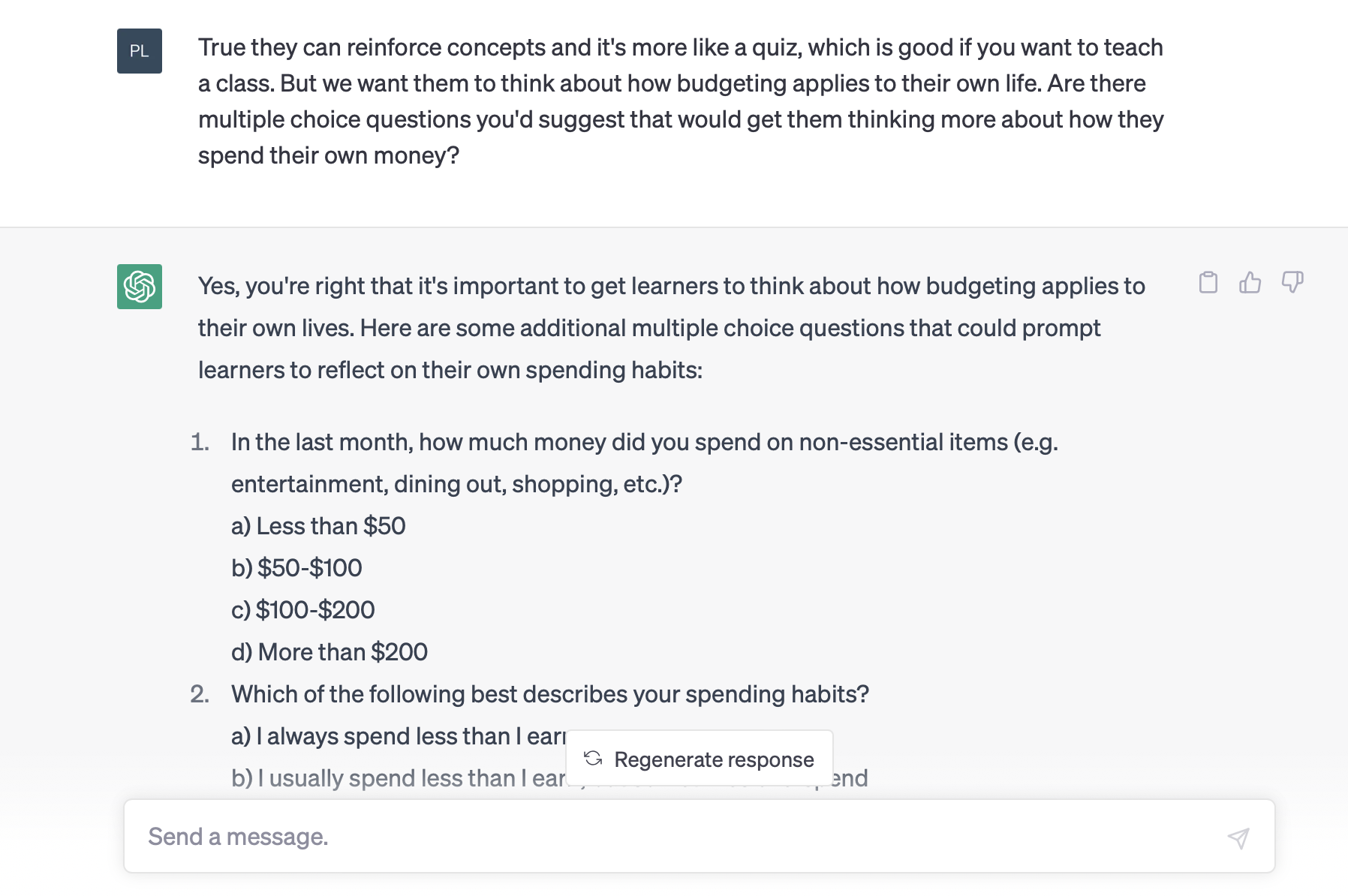Give the response a thumbs down
Image resolution: width=1348 pixels, height=896 pixels.
pyautogui.click(x=1292, y=282)
